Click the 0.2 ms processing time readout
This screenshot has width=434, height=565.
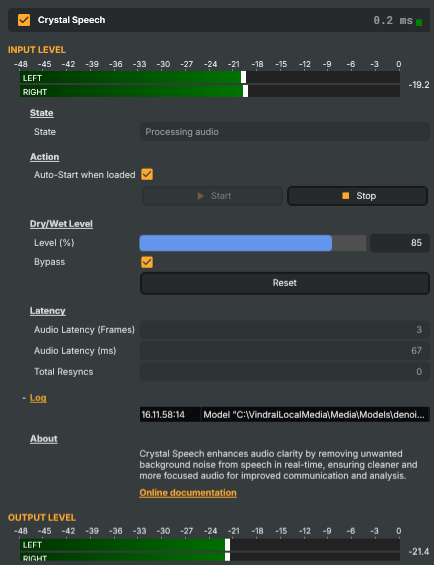[x=393, y=21]
